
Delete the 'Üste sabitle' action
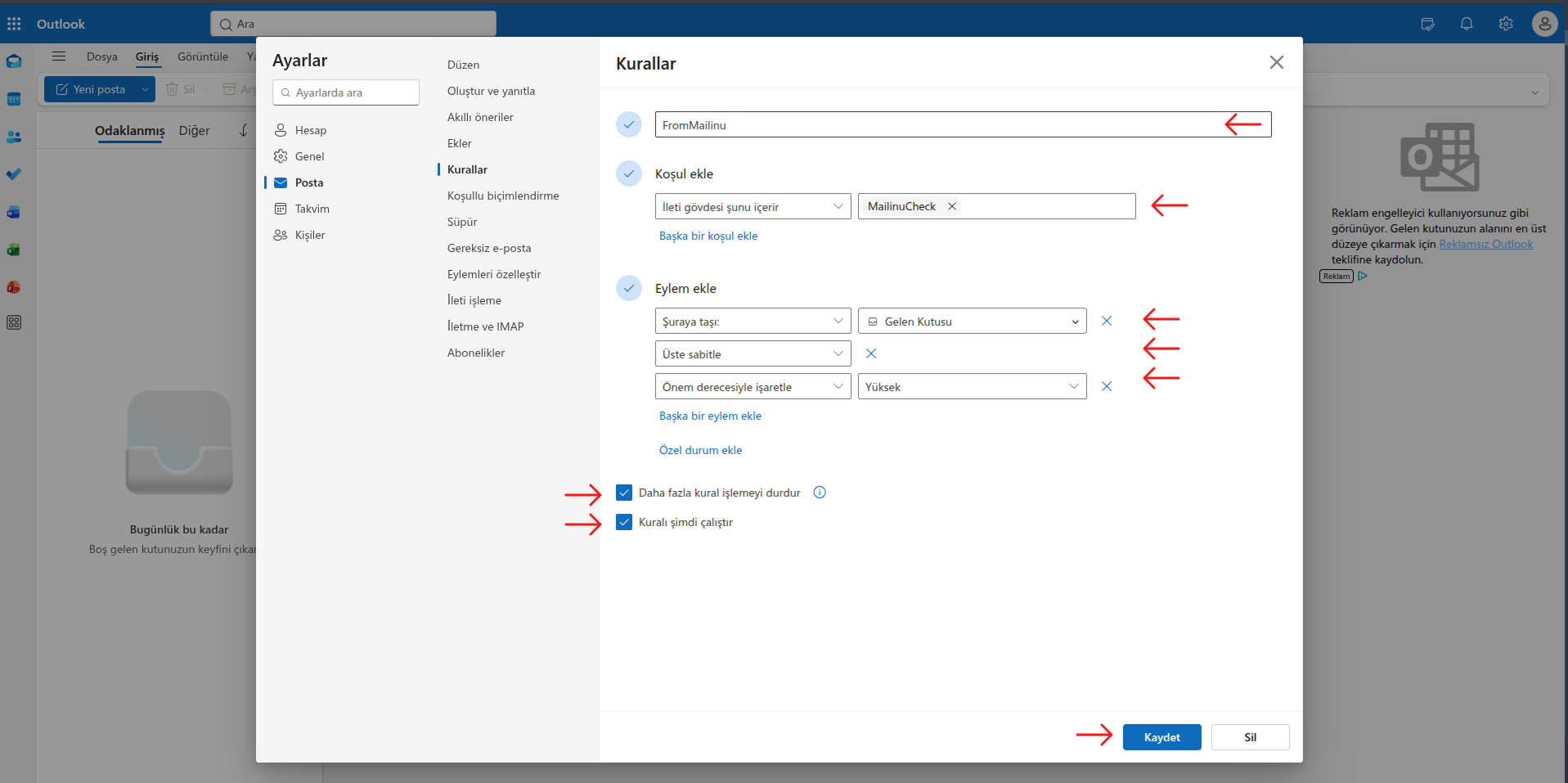pyautogui.click(x=871, y=353)
